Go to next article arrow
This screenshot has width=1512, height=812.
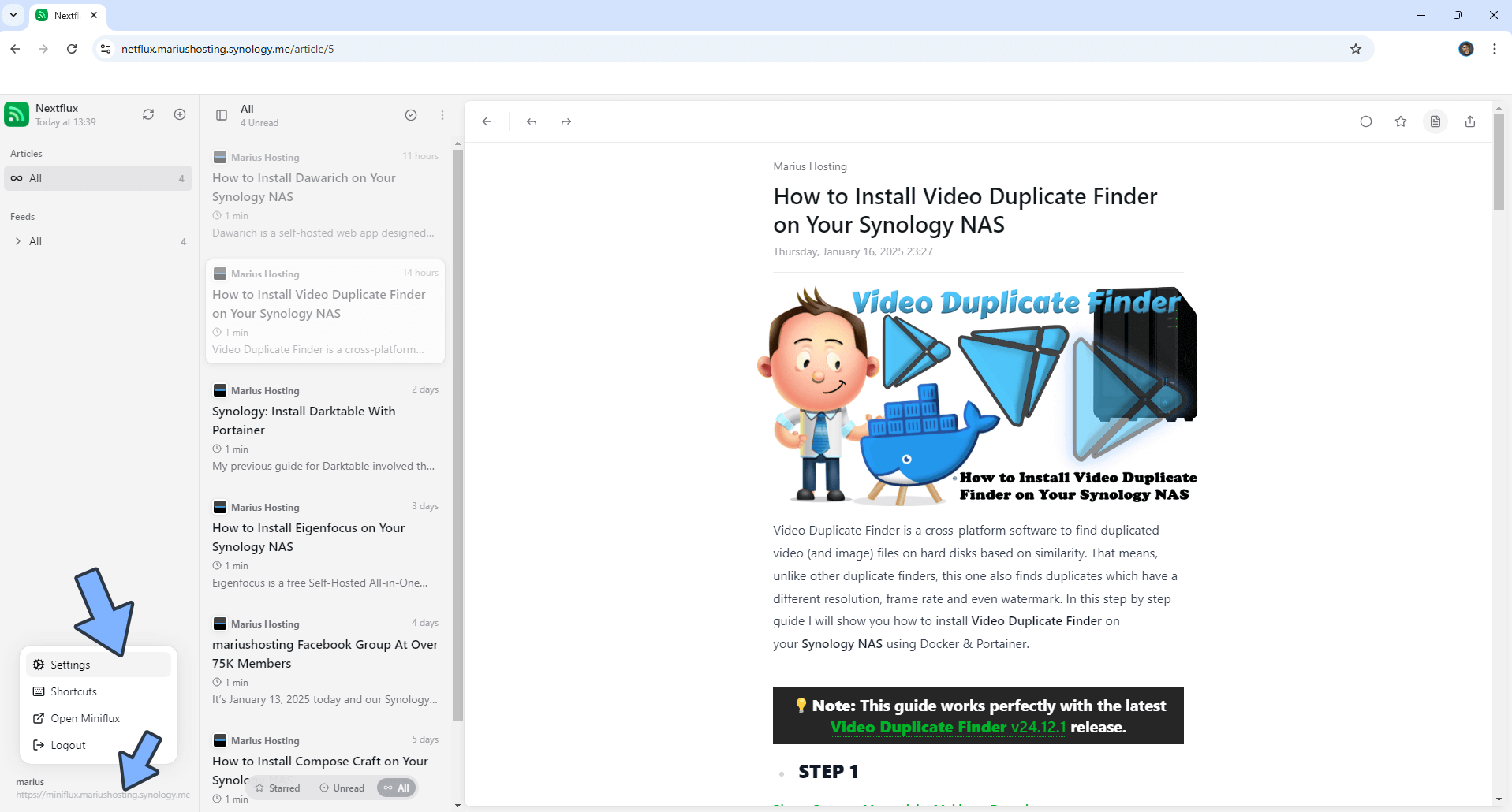point(566,121)
